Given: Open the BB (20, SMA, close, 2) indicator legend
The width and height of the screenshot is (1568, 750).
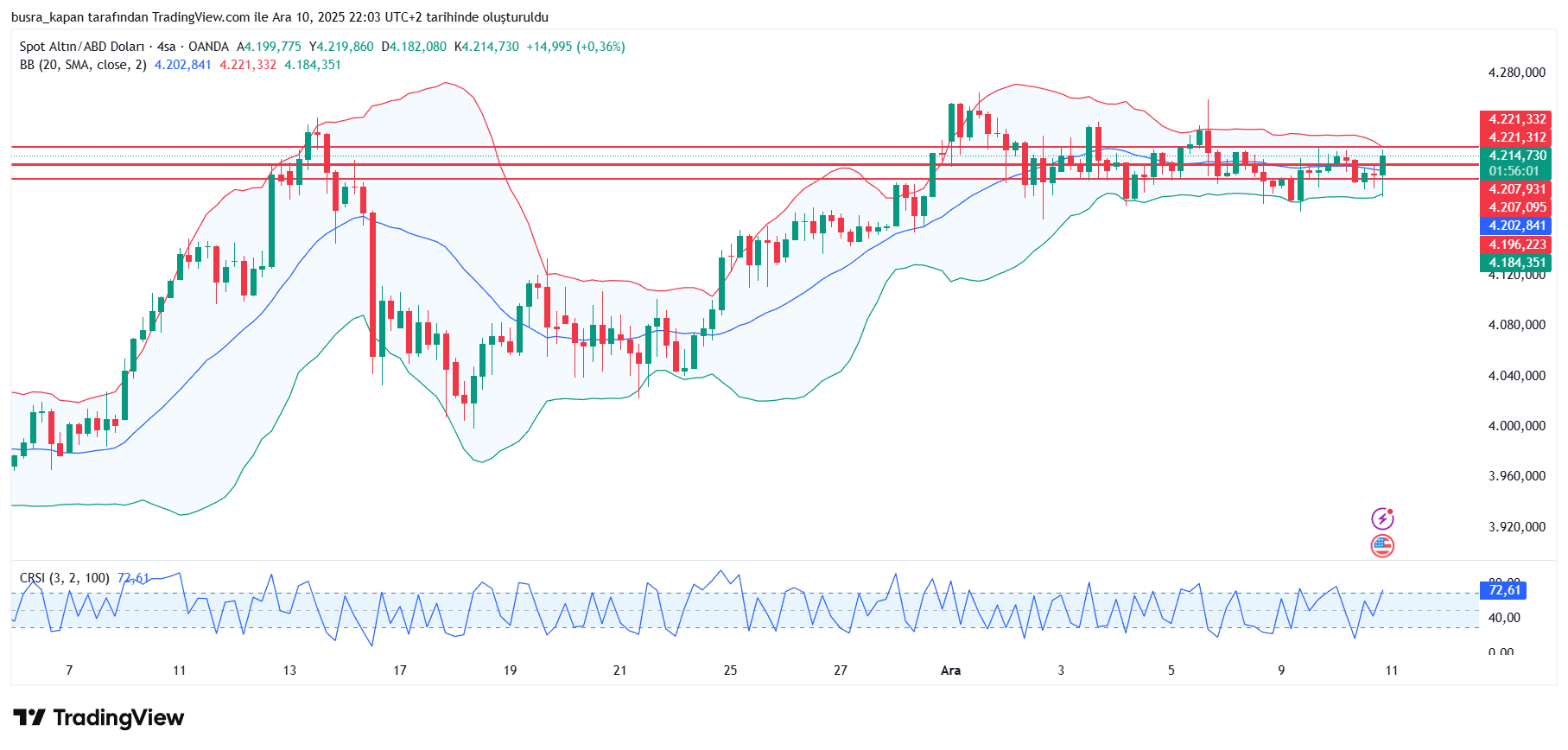Looking at the screenshot, I should coord(83,65).
